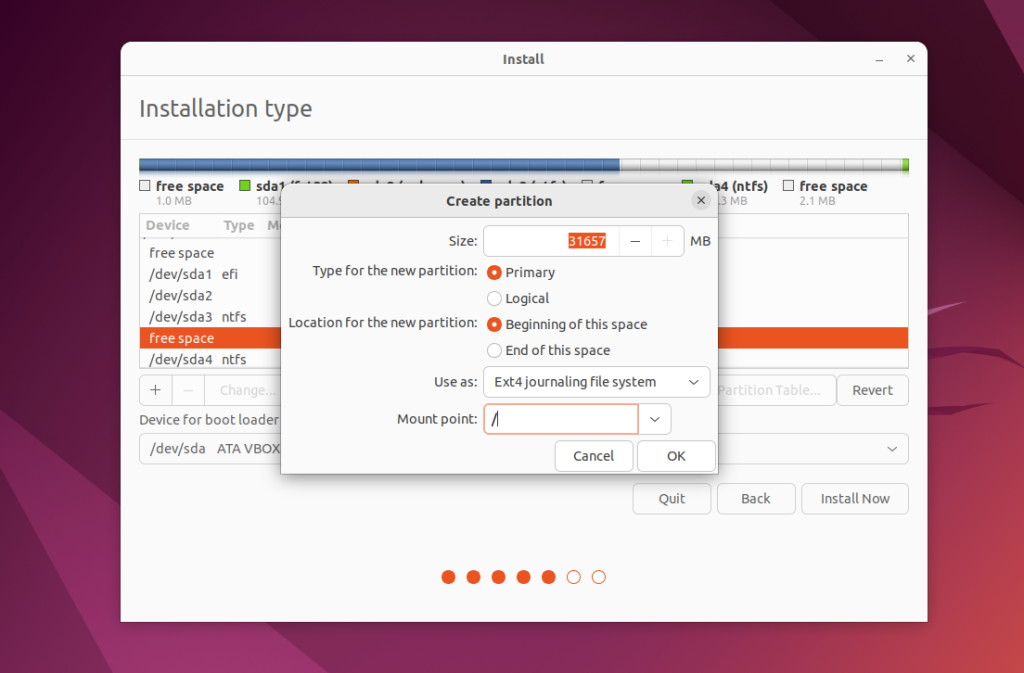Add a new partition with plus icon

pyautogui.click(x=155, y=390)
